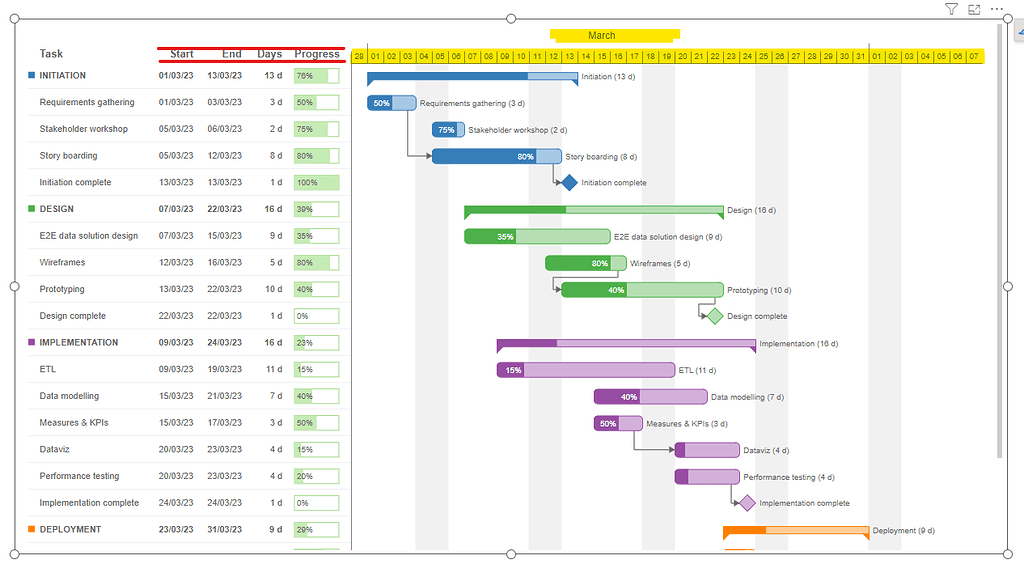Click the blue INITIATION category square
The height and width of the screenshot is (580, 1024).
tap(30, 75)
